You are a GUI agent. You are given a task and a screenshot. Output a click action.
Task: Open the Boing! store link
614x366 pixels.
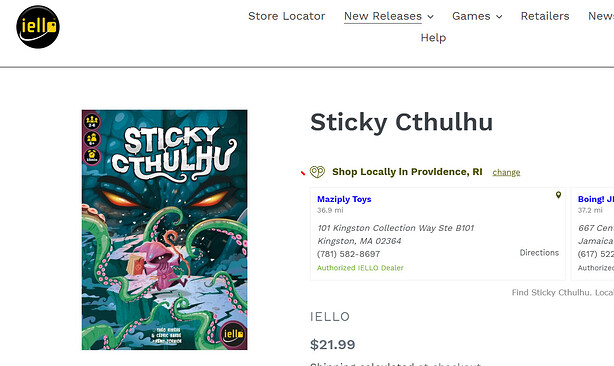coord(596,199)
